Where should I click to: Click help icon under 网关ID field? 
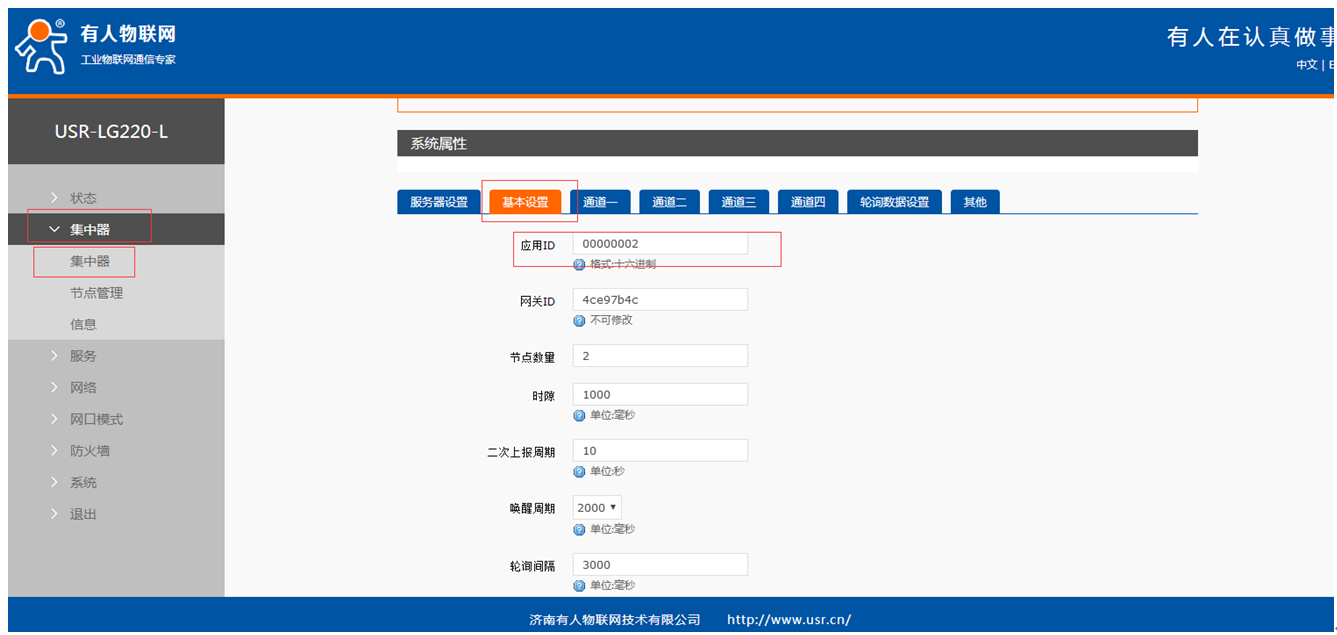(579, 321)
